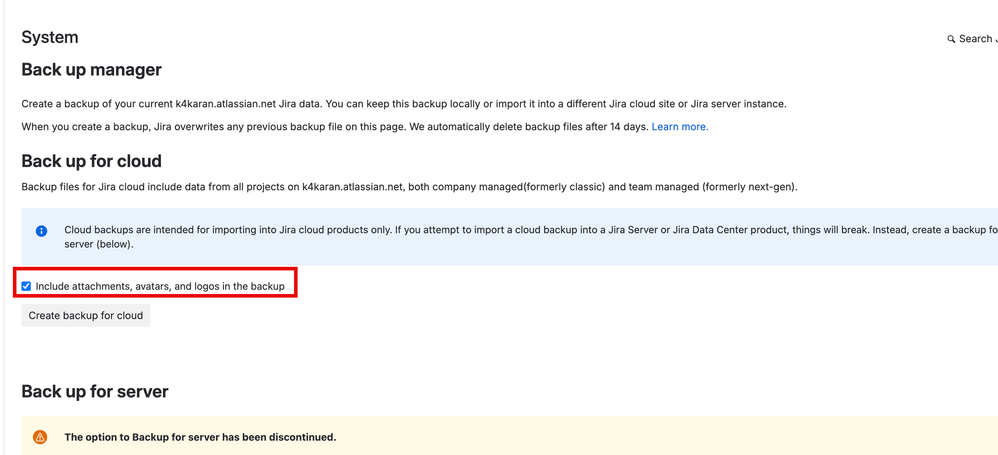Click the 'When you create a backup' sentence
Screen dimensions: 998x455
[335, 127]
